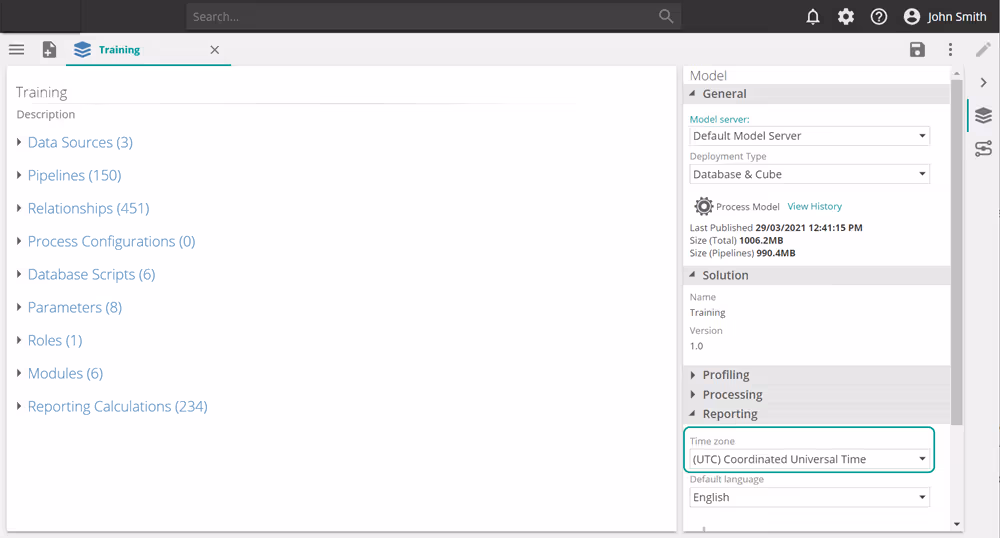Screen dimensions: 1000x538
Task: Open the vertical three-dot more menu
Action: (x=950, y=50)
